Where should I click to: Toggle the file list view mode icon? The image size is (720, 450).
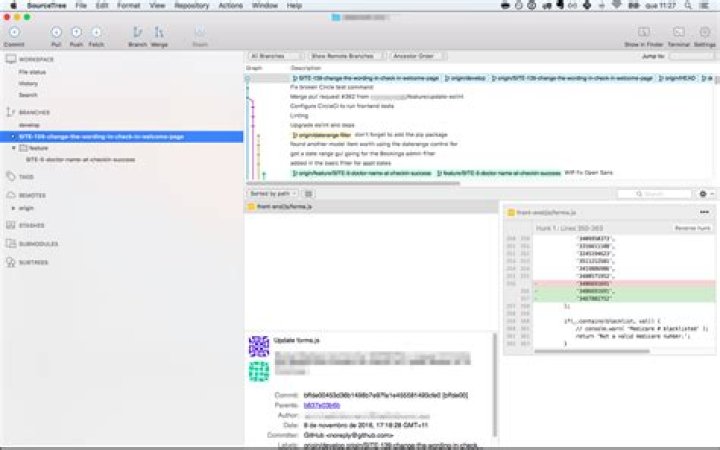(x=309, y=194)
